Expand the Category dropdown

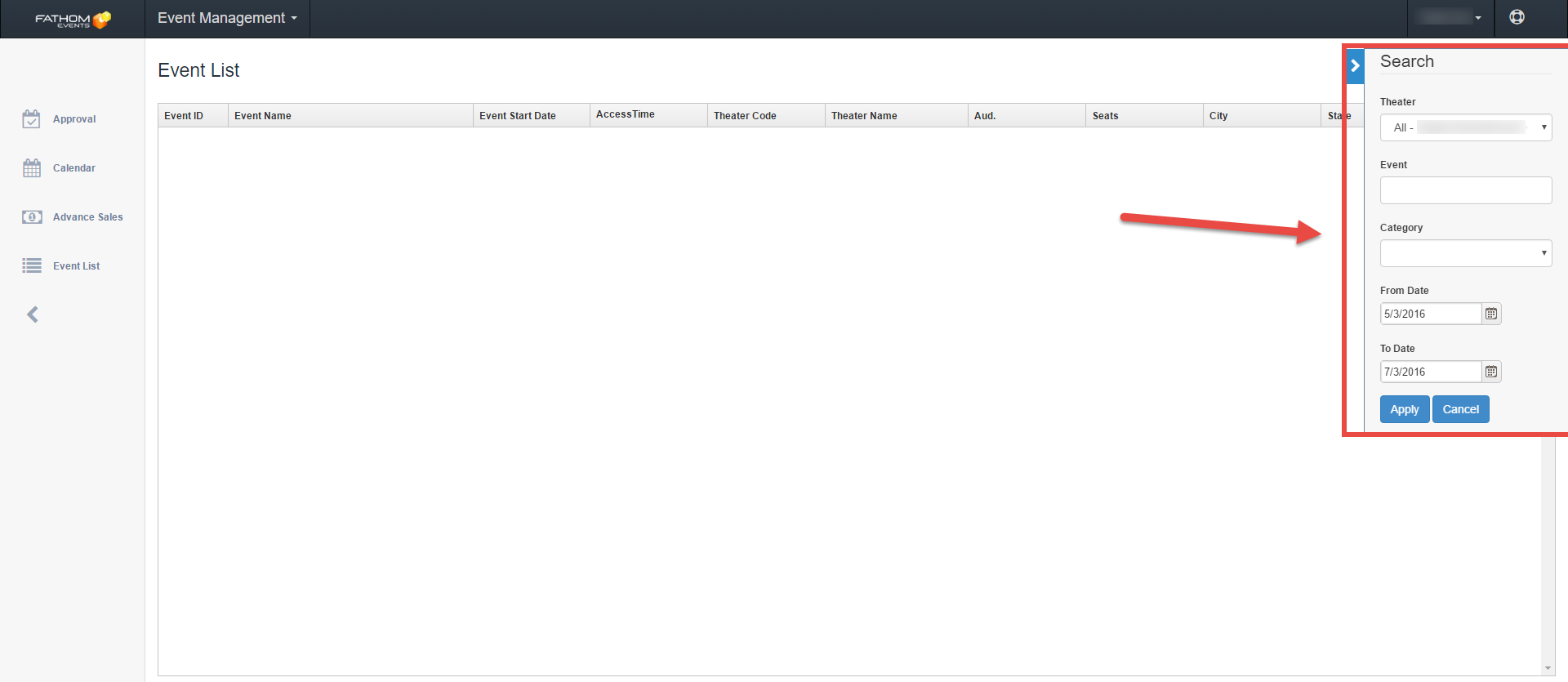1465,253
